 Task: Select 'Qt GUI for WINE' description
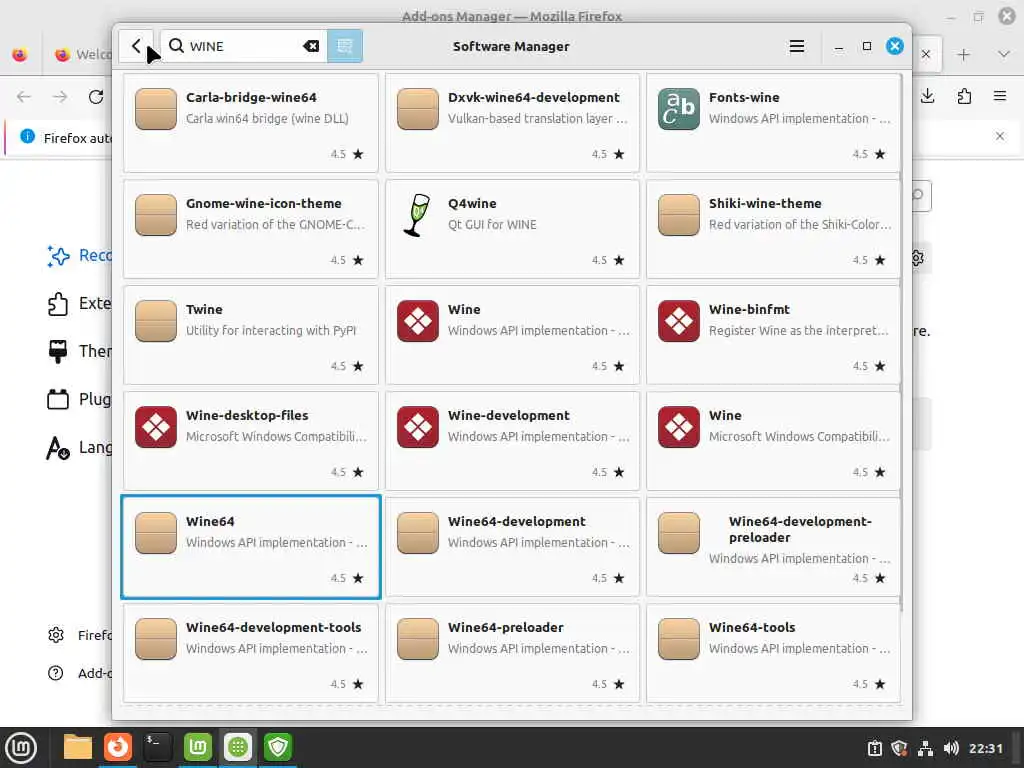tap(492, 225)
